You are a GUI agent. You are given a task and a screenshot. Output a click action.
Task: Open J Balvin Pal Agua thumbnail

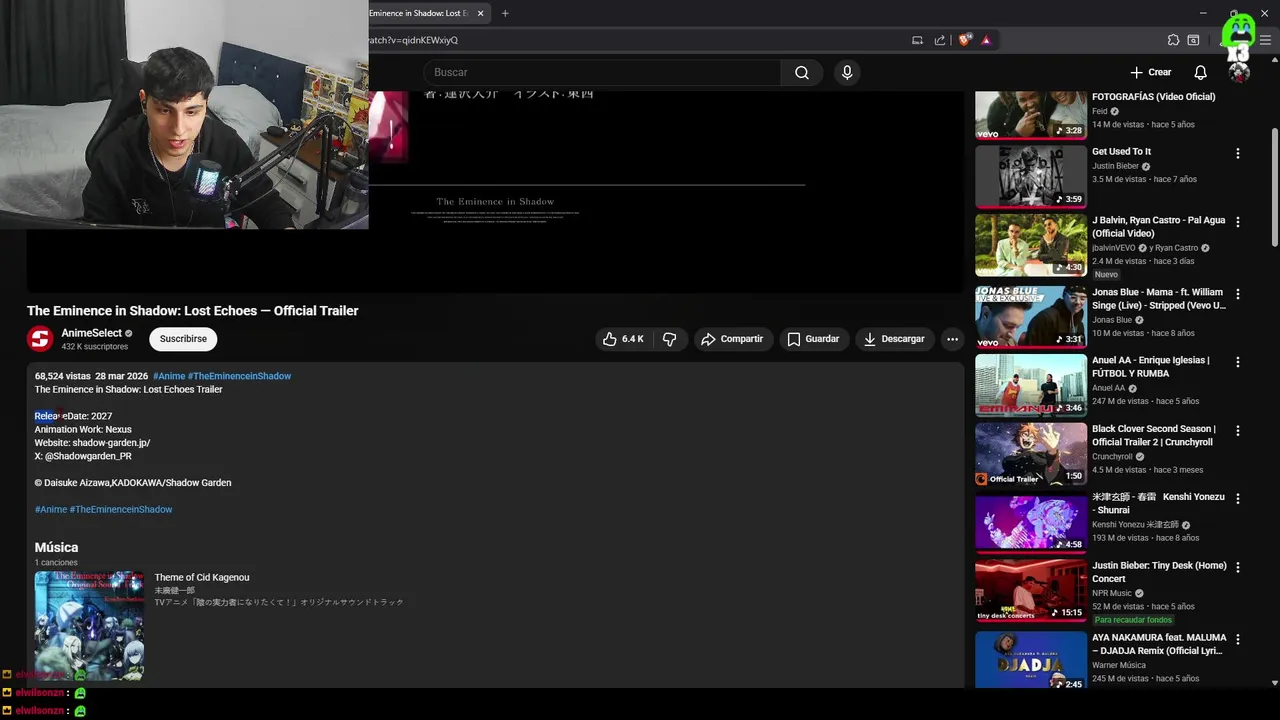click(1030, 245)
